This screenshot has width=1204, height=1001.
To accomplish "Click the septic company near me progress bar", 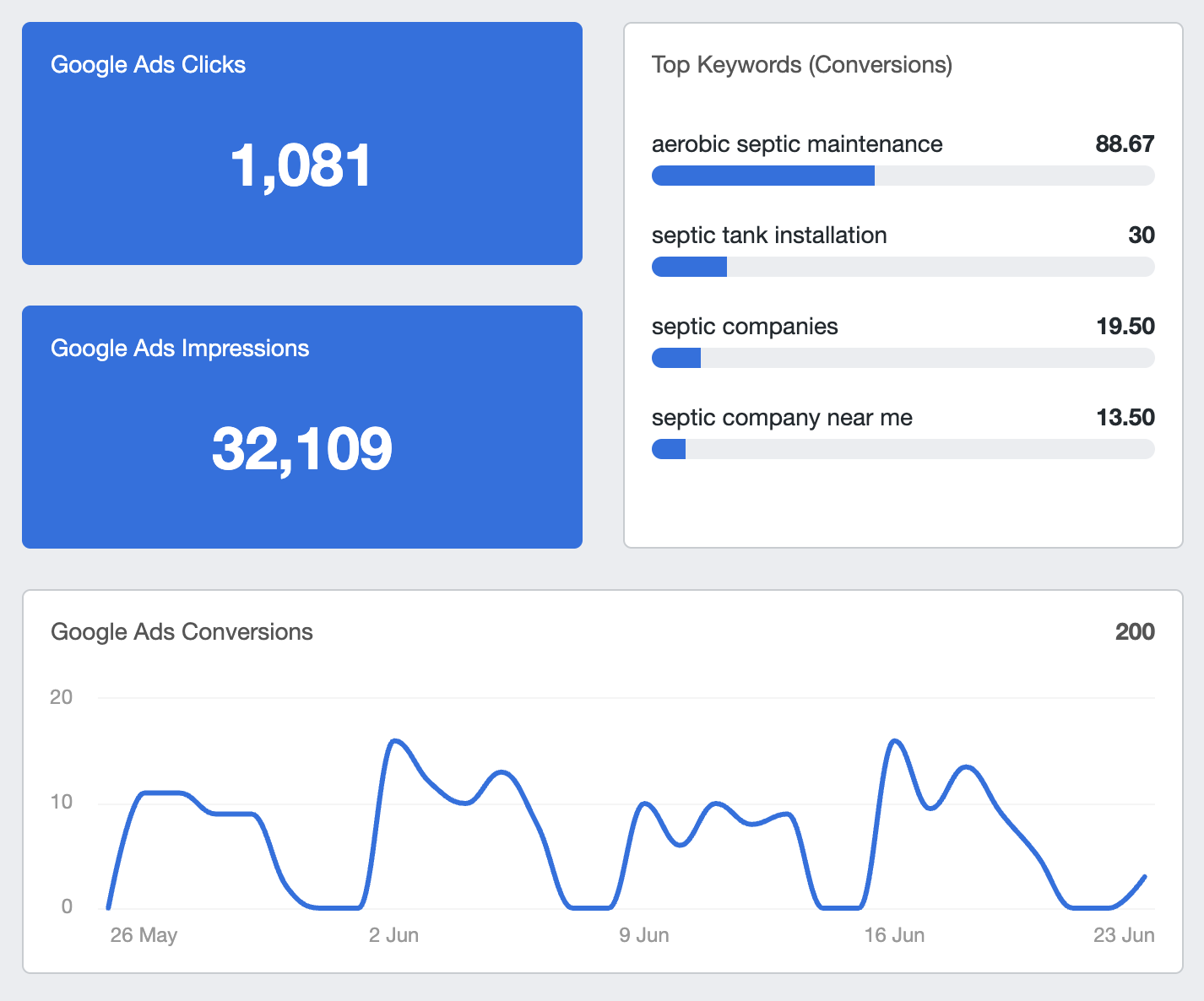I will click(x=903, y=449).
